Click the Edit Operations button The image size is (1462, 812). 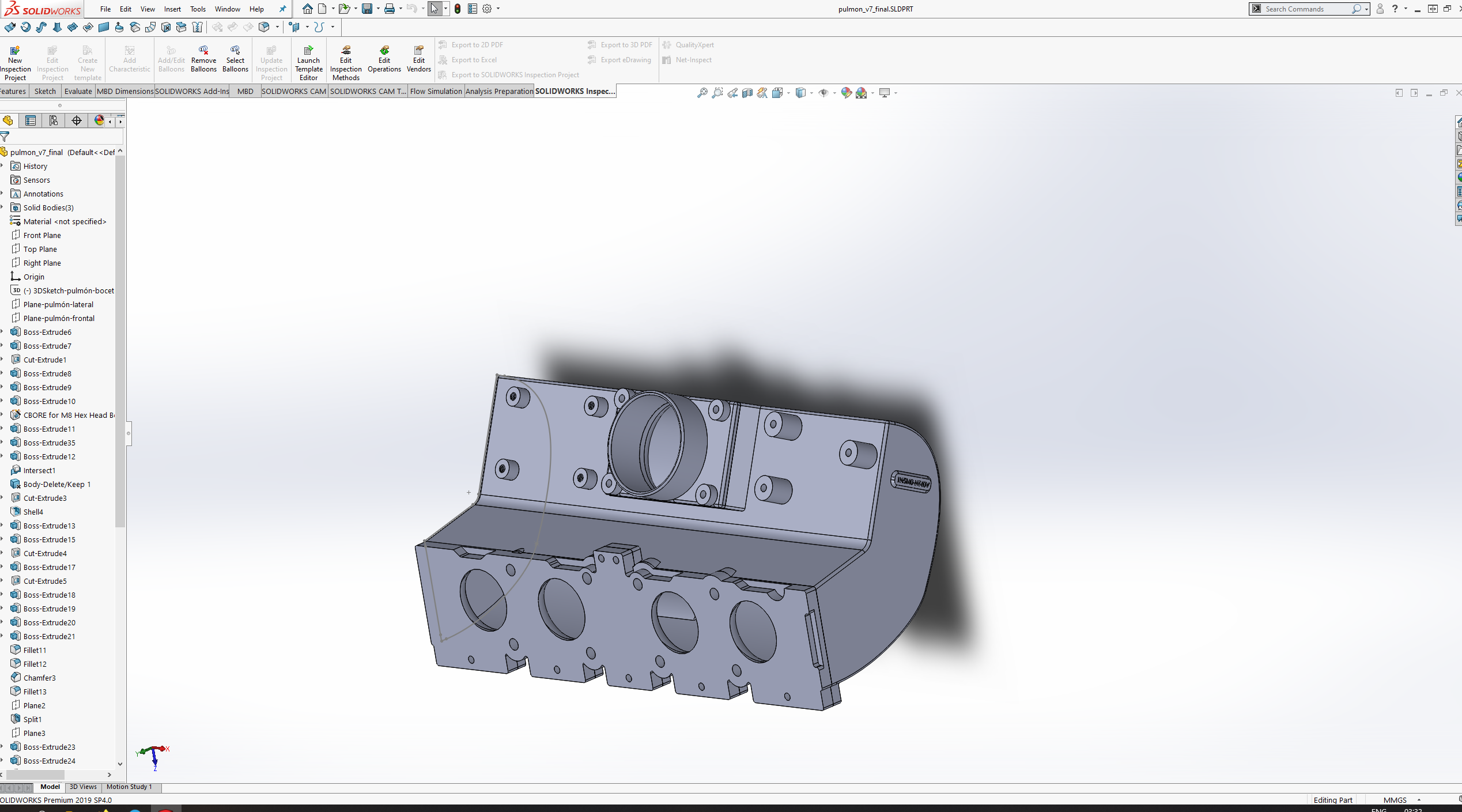(x=384, y=59)
